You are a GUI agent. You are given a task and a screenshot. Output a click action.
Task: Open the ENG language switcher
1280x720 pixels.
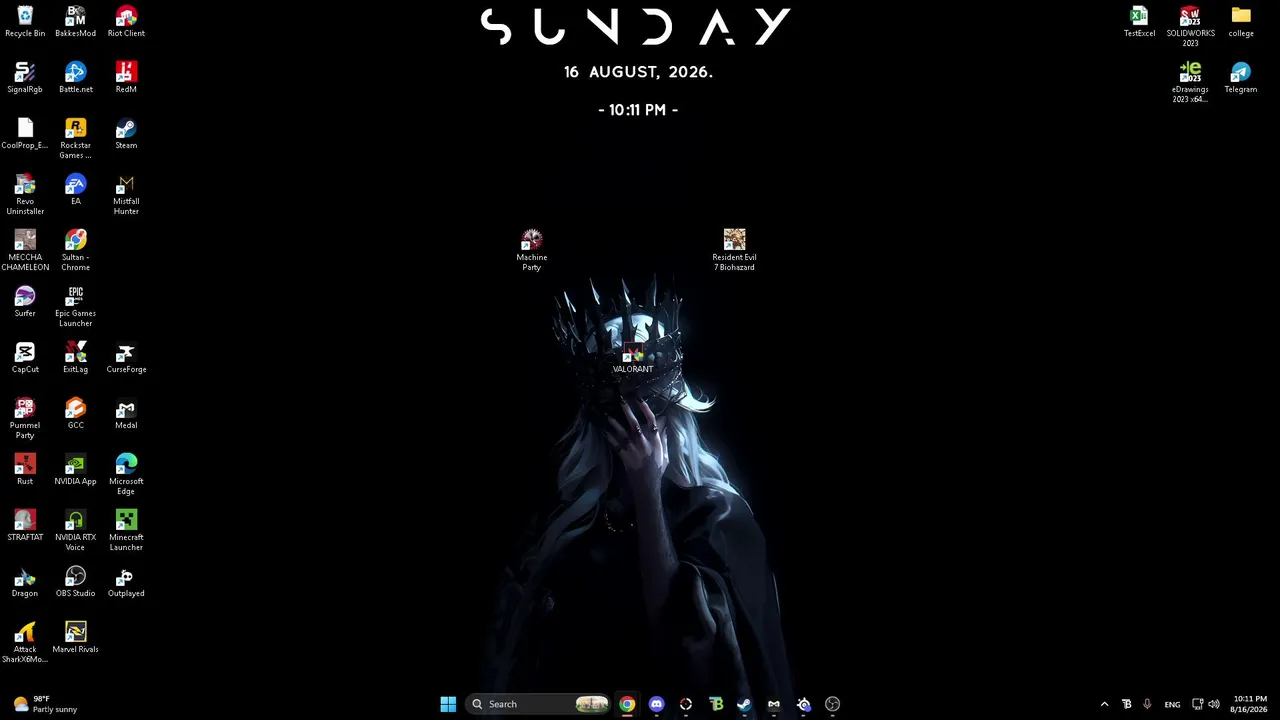click(x=1172, y=704)
